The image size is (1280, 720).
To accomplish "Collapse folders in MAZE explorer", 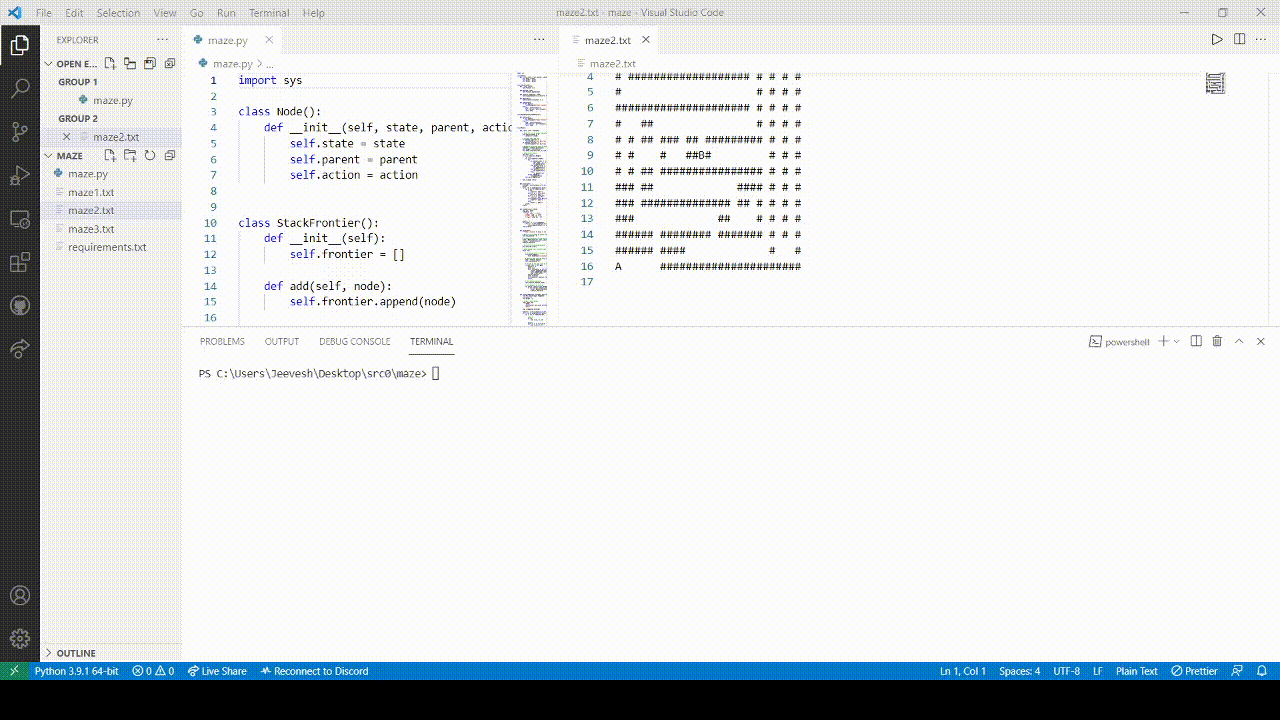I will click(170, 155).
